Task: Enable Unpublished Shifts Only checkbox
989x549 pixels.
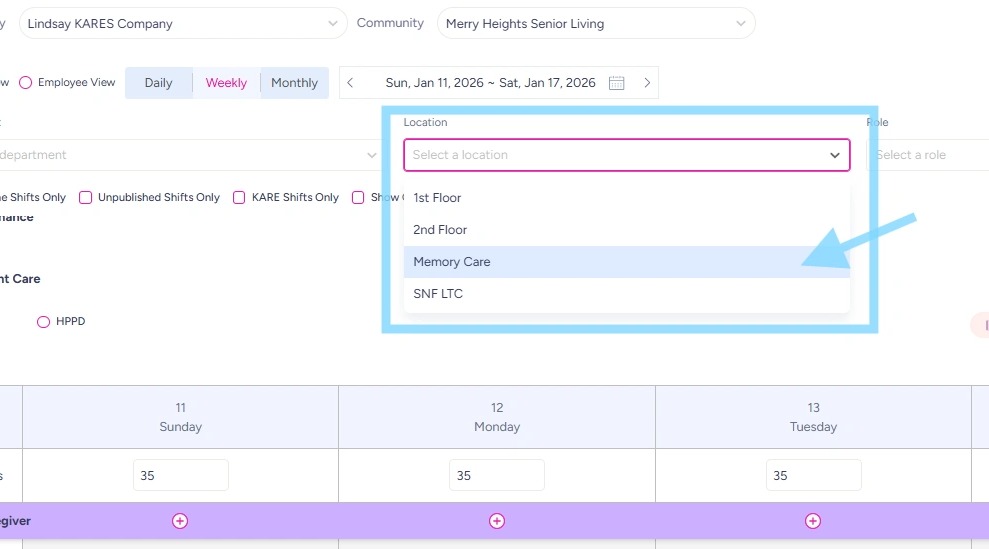Action: (86, 198)
